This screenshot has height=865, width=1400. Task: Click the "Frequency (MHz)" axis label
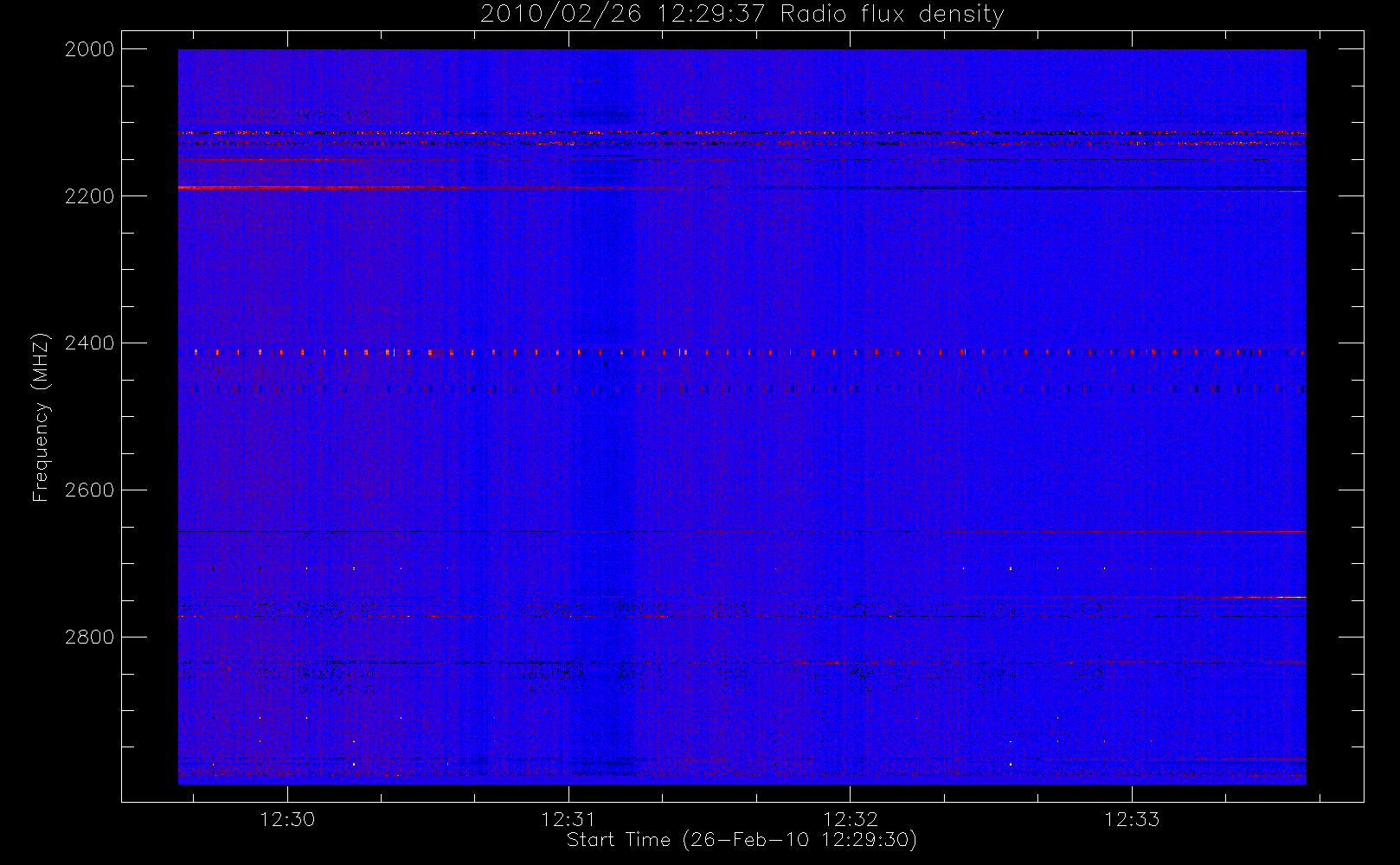[41, 417]
